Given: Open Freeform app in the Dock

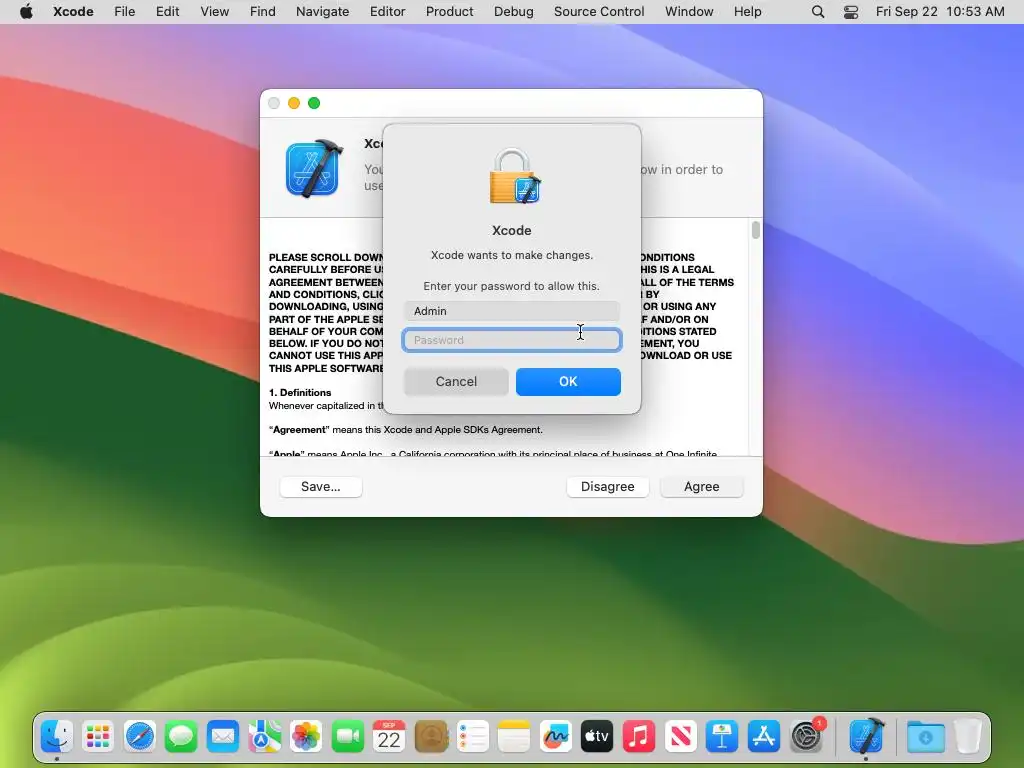Looking at the screenshot, I should coord(556,737).
